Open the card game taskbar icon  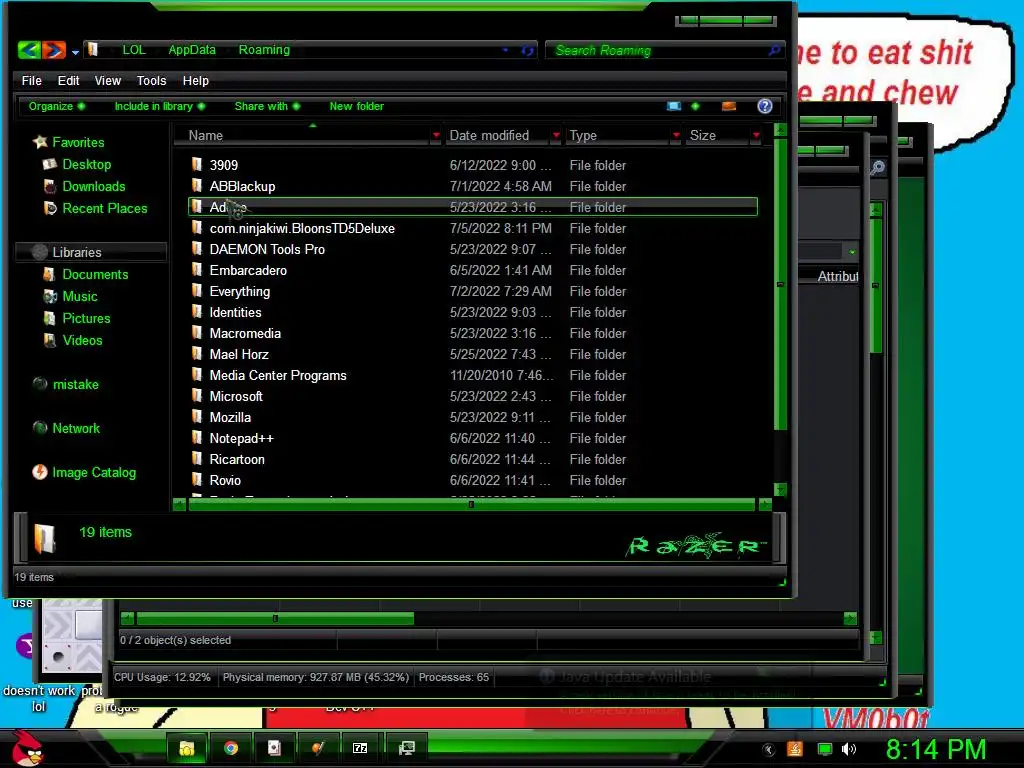pyautogui.click(x=274, y=748)
